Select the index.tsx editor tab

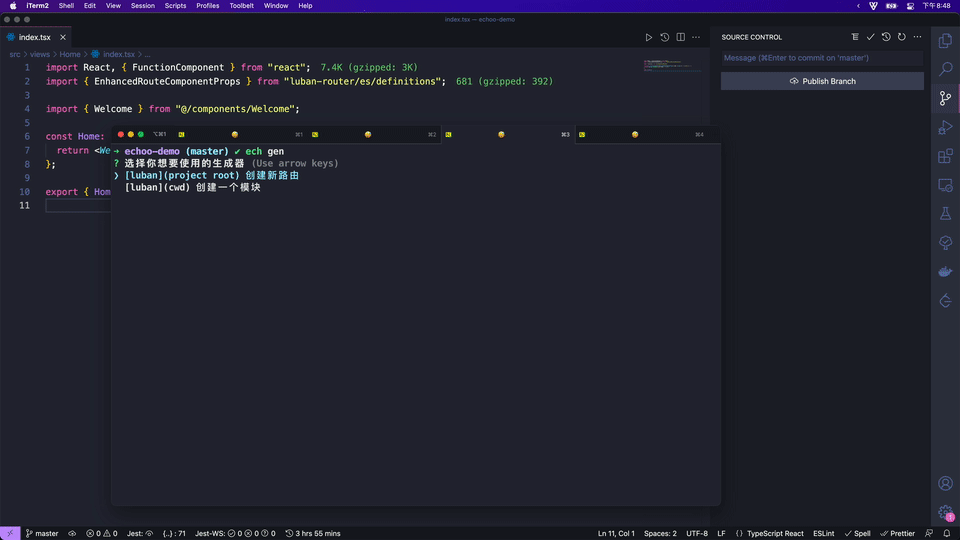point(34,37)
